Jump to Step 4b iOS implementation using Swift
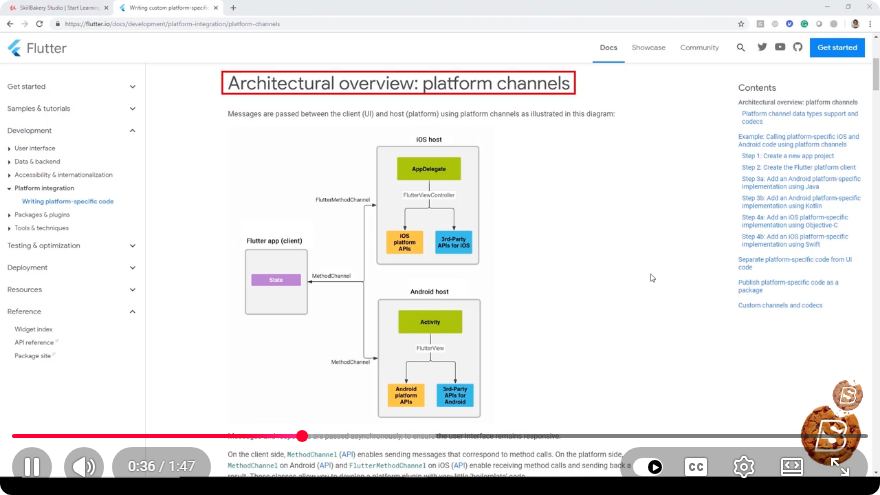This screenshot has height=495, width=880. [795, 240]
